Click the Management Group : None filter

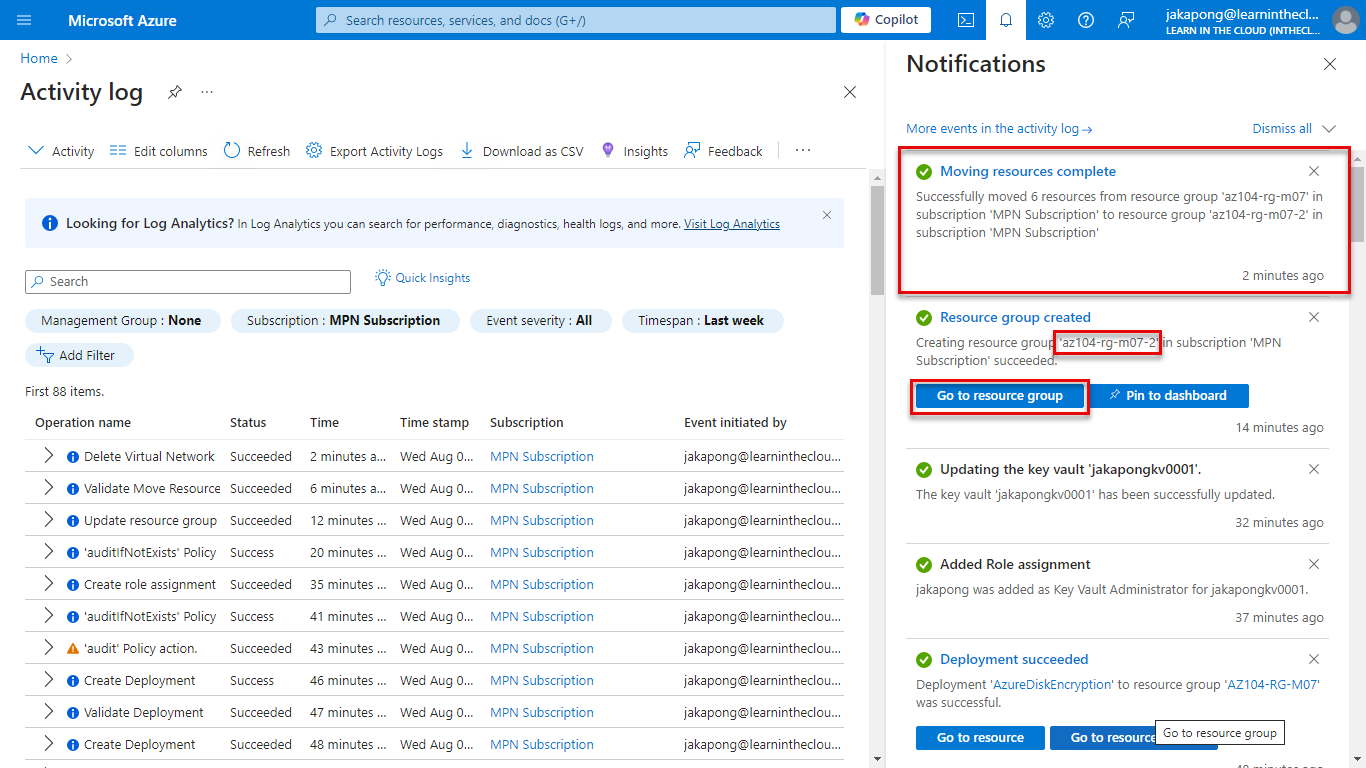point(122,321)
